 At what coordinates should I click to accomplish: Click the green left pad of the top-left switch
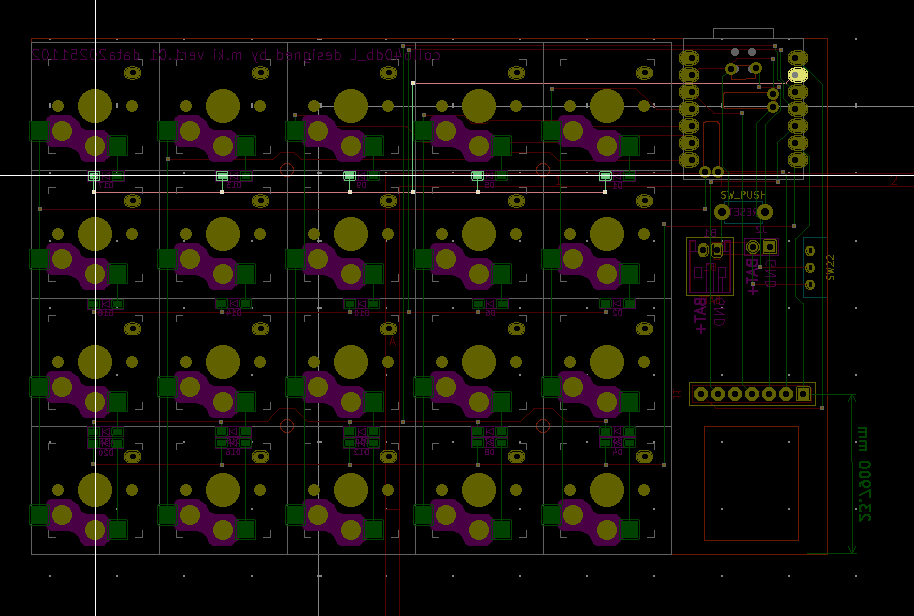[x=39, y=130]
